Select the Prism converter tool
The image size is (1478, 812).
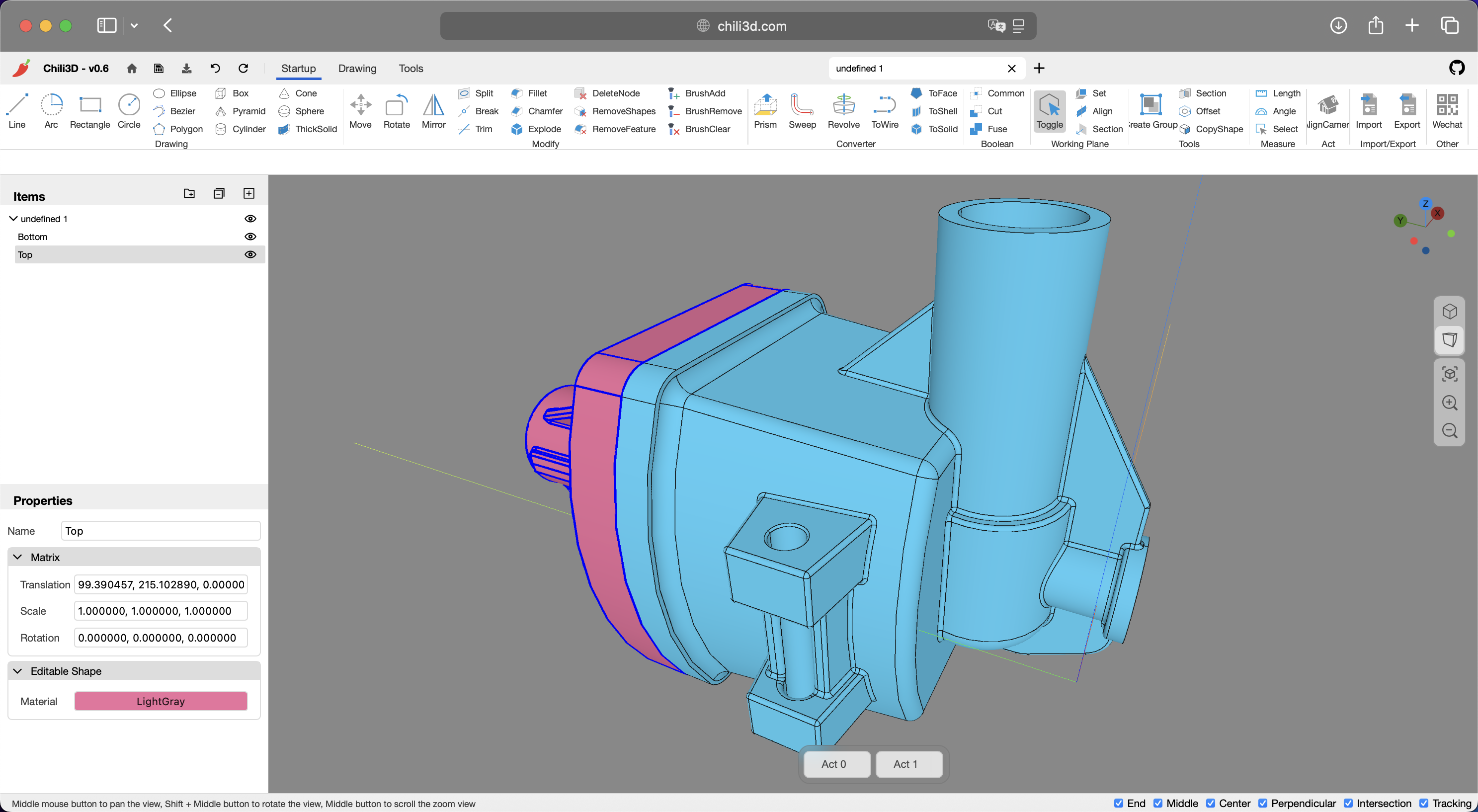765,111
